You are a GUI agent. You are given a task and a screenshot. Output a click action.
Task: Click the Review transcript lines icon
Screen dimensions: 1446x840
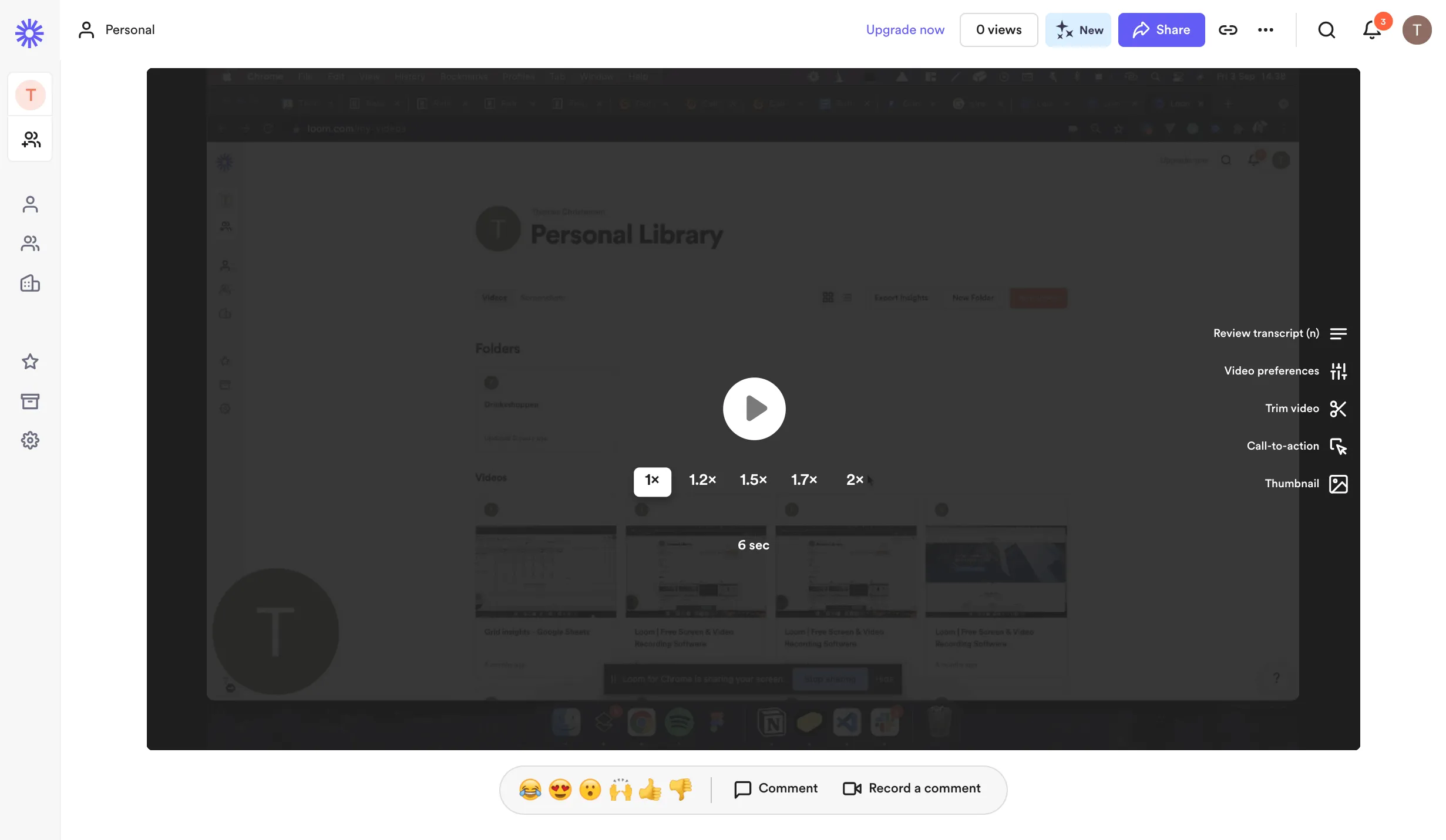pyautogui.click(x=1339, y=333)
